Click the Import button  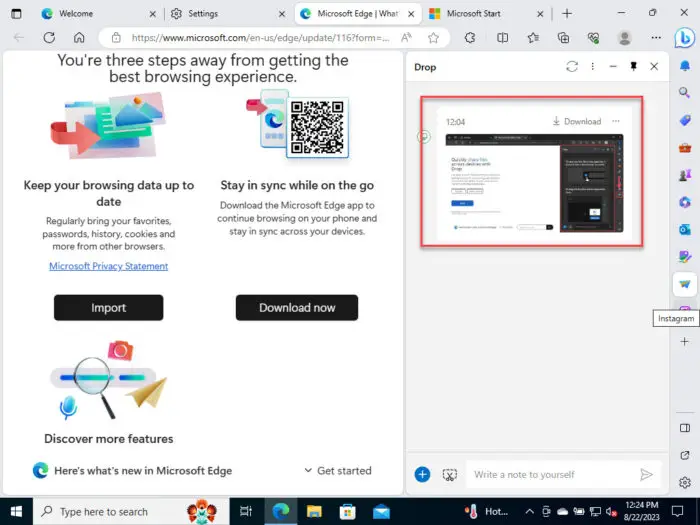108,308
